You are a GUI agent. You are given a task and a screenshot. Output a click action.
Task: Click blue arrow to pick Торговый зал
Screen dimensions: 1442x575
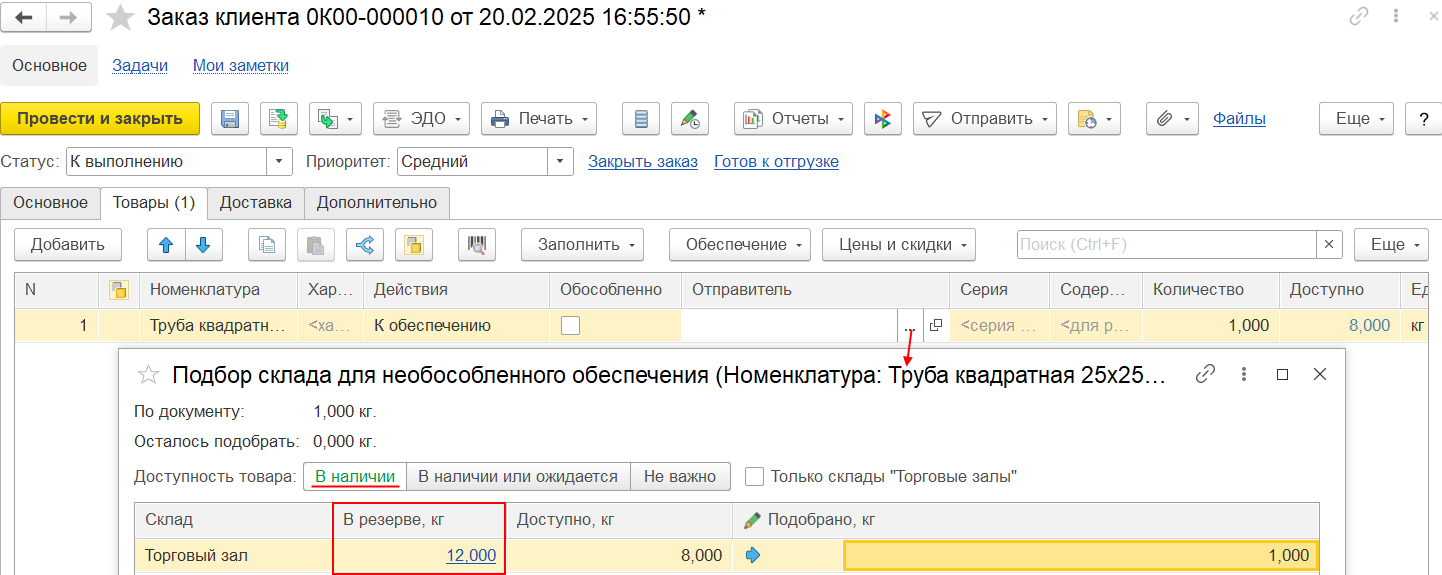(754, 556)
